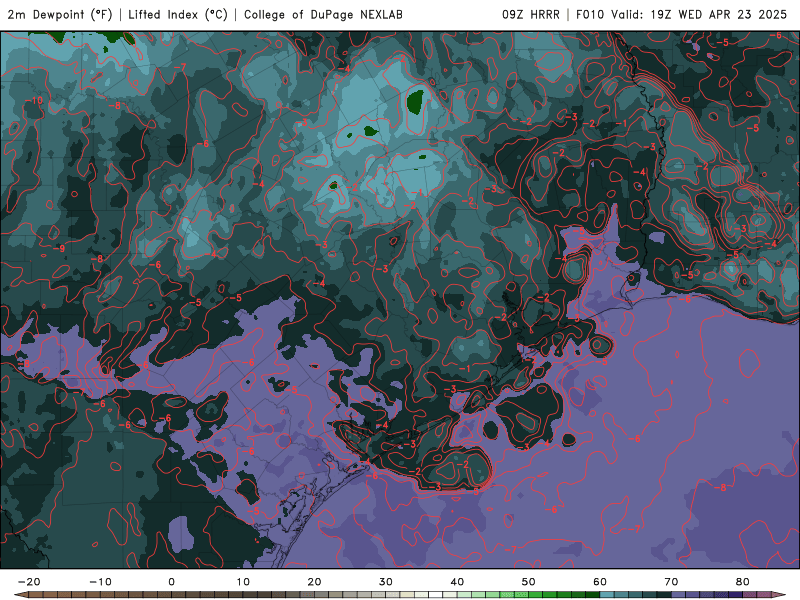
Task: Click the red -10 contour label on the map
Action: [x=36, y=101]
